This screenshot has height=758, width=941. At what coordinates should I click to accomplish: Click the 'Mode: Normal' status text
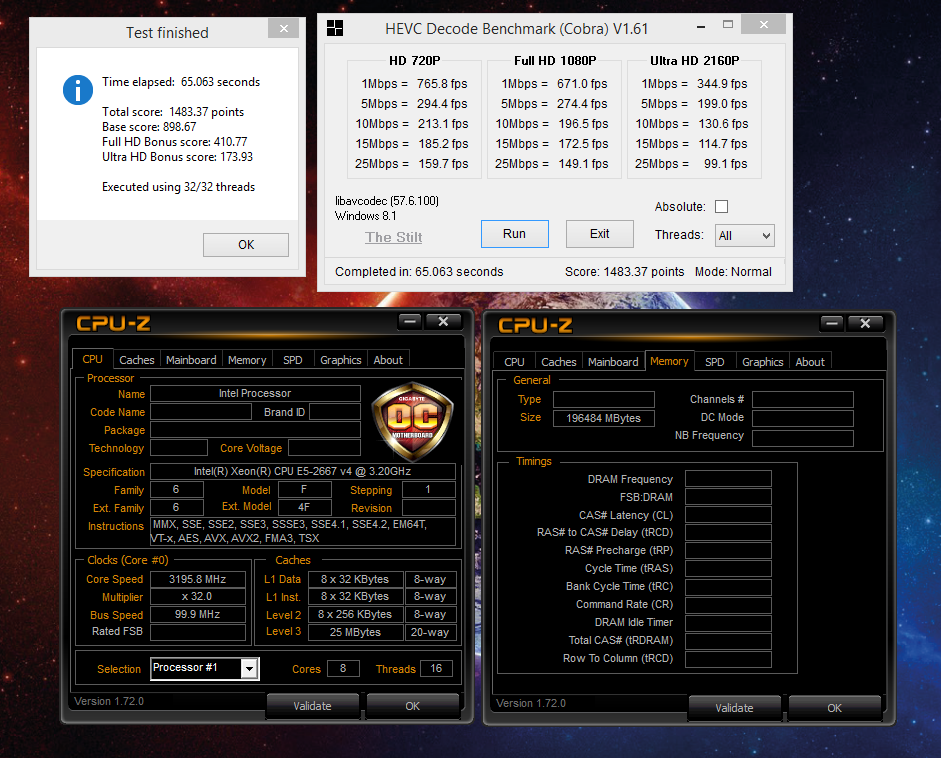point(733,271)
